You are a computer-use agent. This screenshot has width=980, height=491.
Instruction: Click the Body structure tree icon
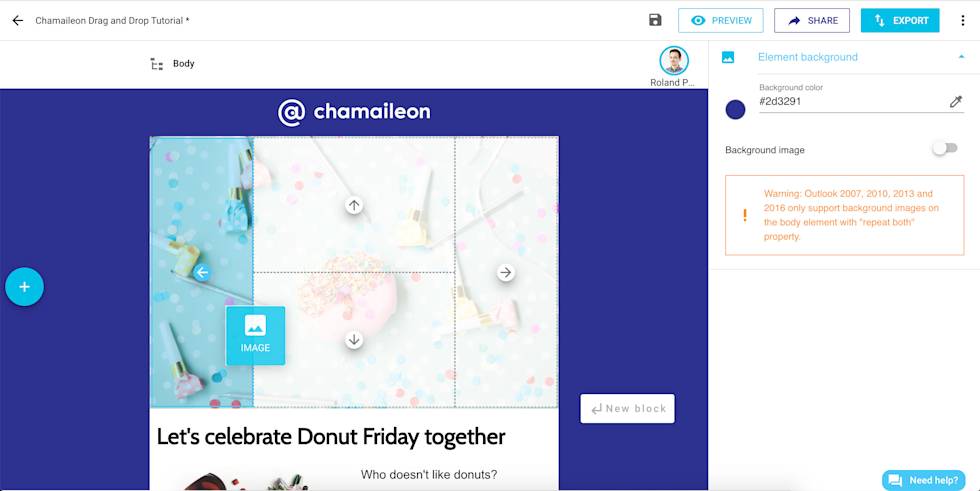[156, 64]
